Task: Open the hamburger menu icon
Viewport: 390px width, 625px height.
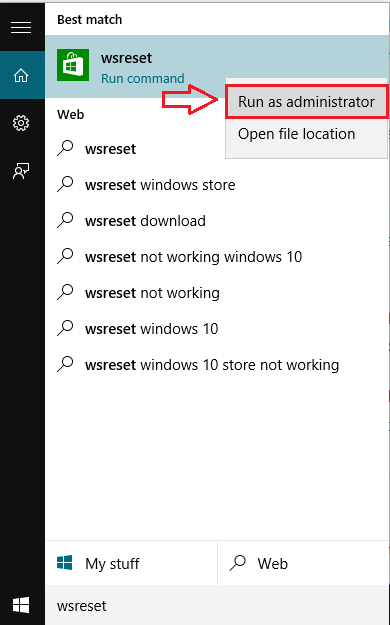Action: click(x=21, y=28)
